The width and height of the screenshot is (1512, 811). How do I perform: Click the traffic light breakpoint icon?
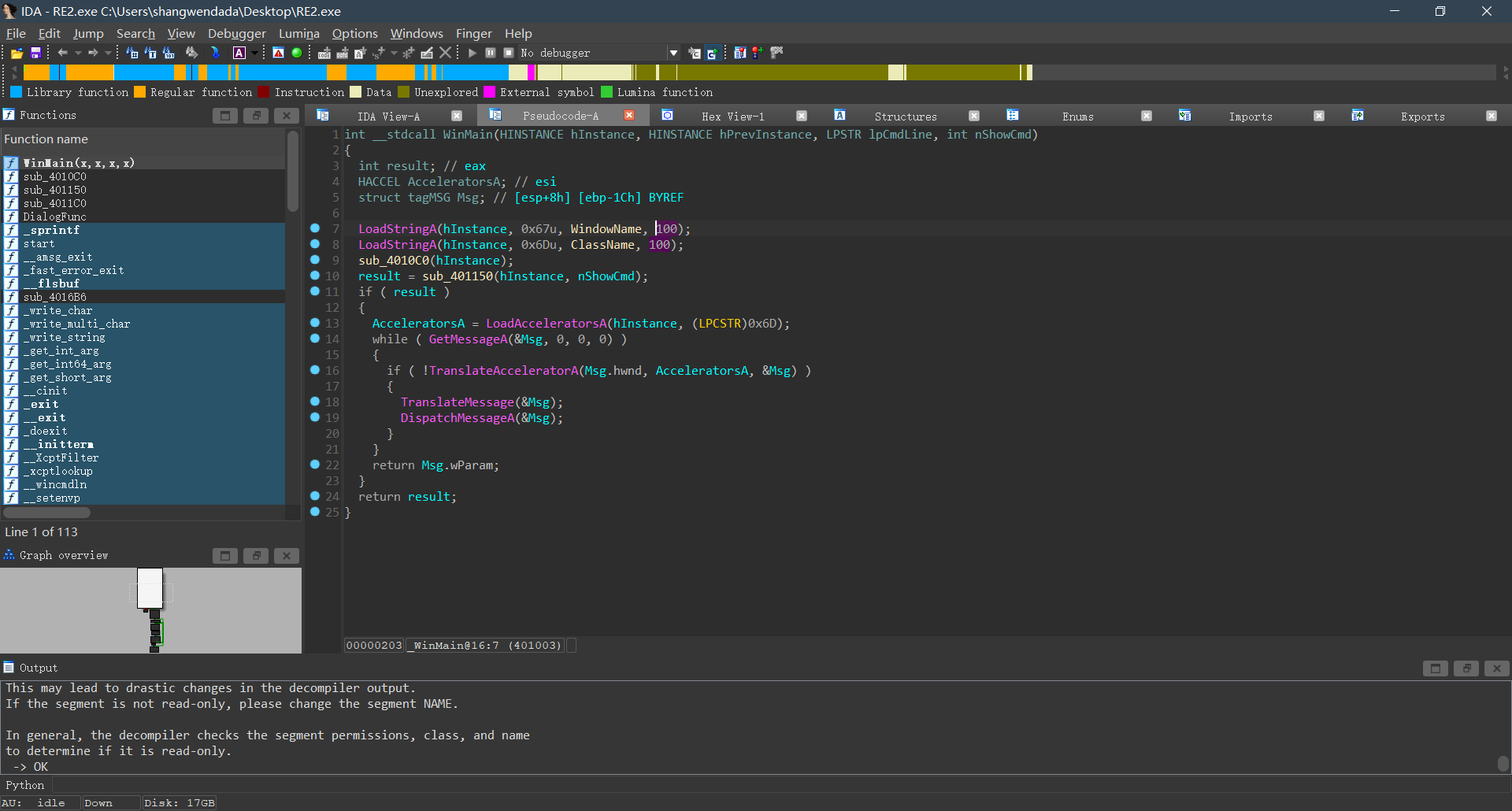757,53
